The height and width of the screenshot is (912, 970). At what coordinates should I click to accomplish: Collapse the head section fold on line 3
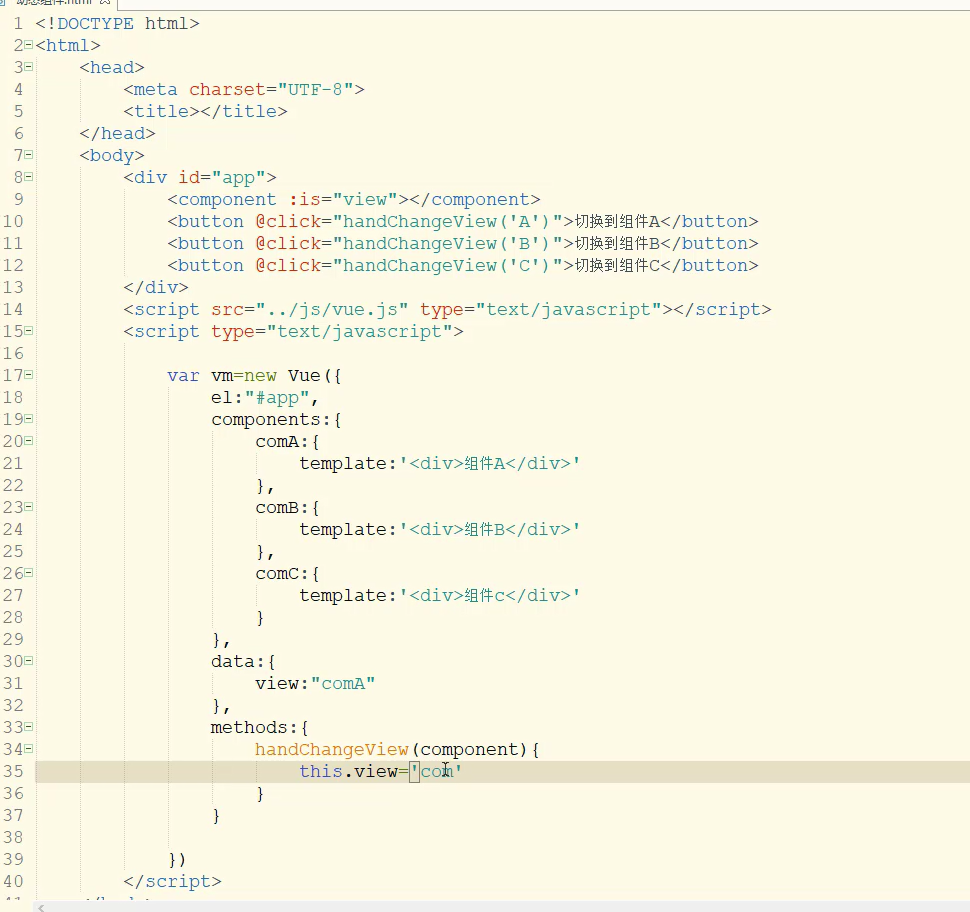coord(28,67)
